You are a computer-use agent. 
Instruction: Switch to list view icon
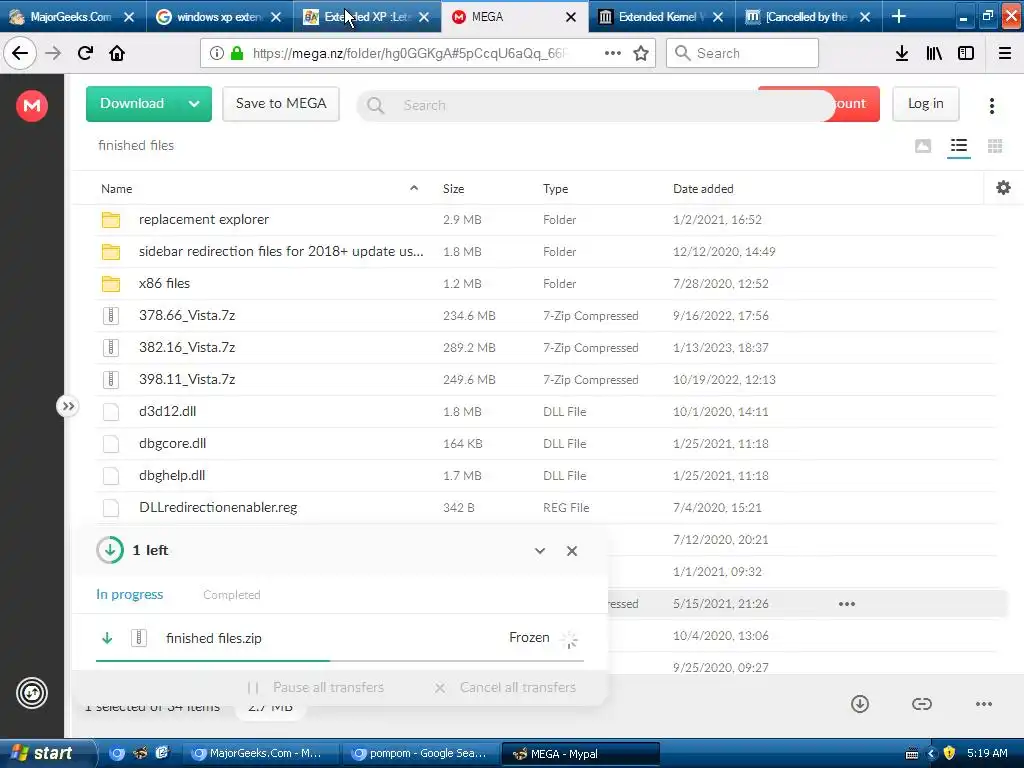coord(959,146)
